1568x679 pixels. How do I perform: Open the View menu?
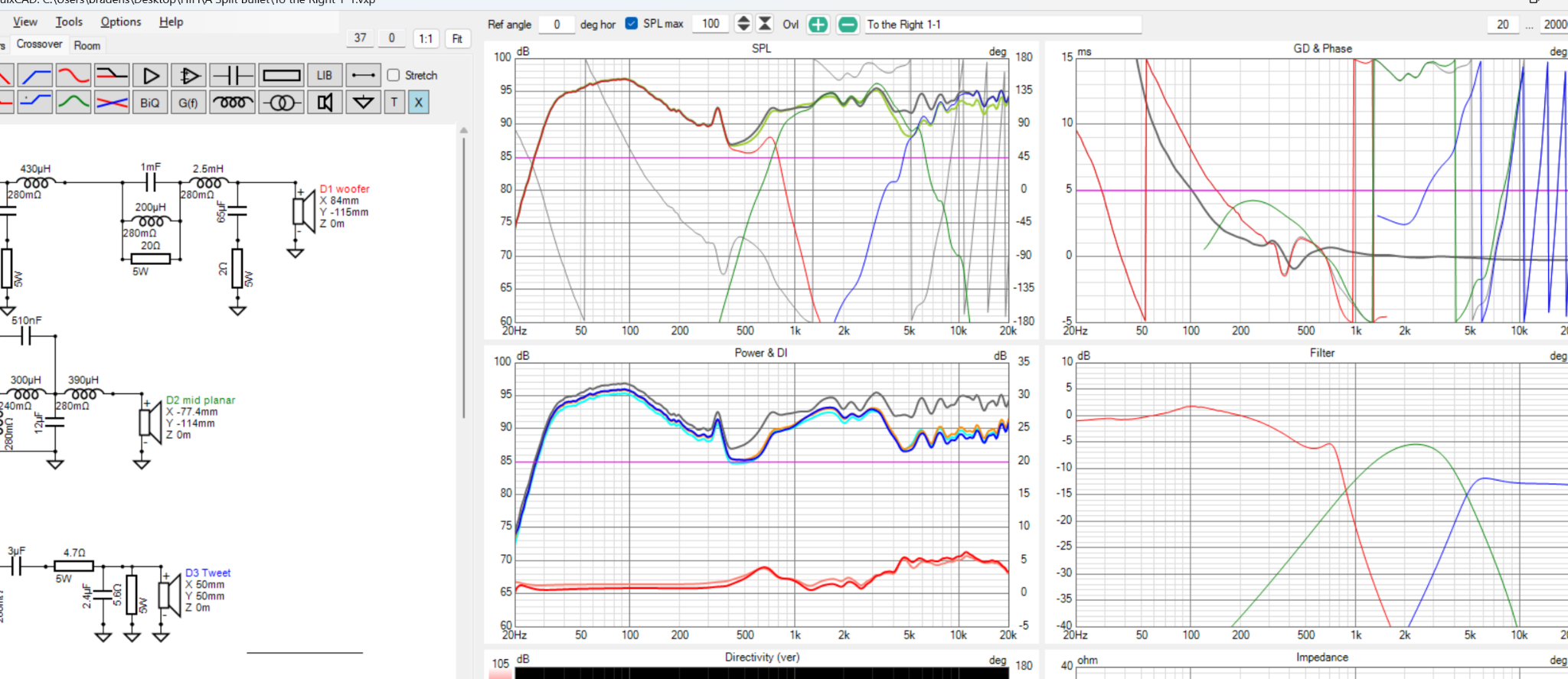[x=25, y=21]
